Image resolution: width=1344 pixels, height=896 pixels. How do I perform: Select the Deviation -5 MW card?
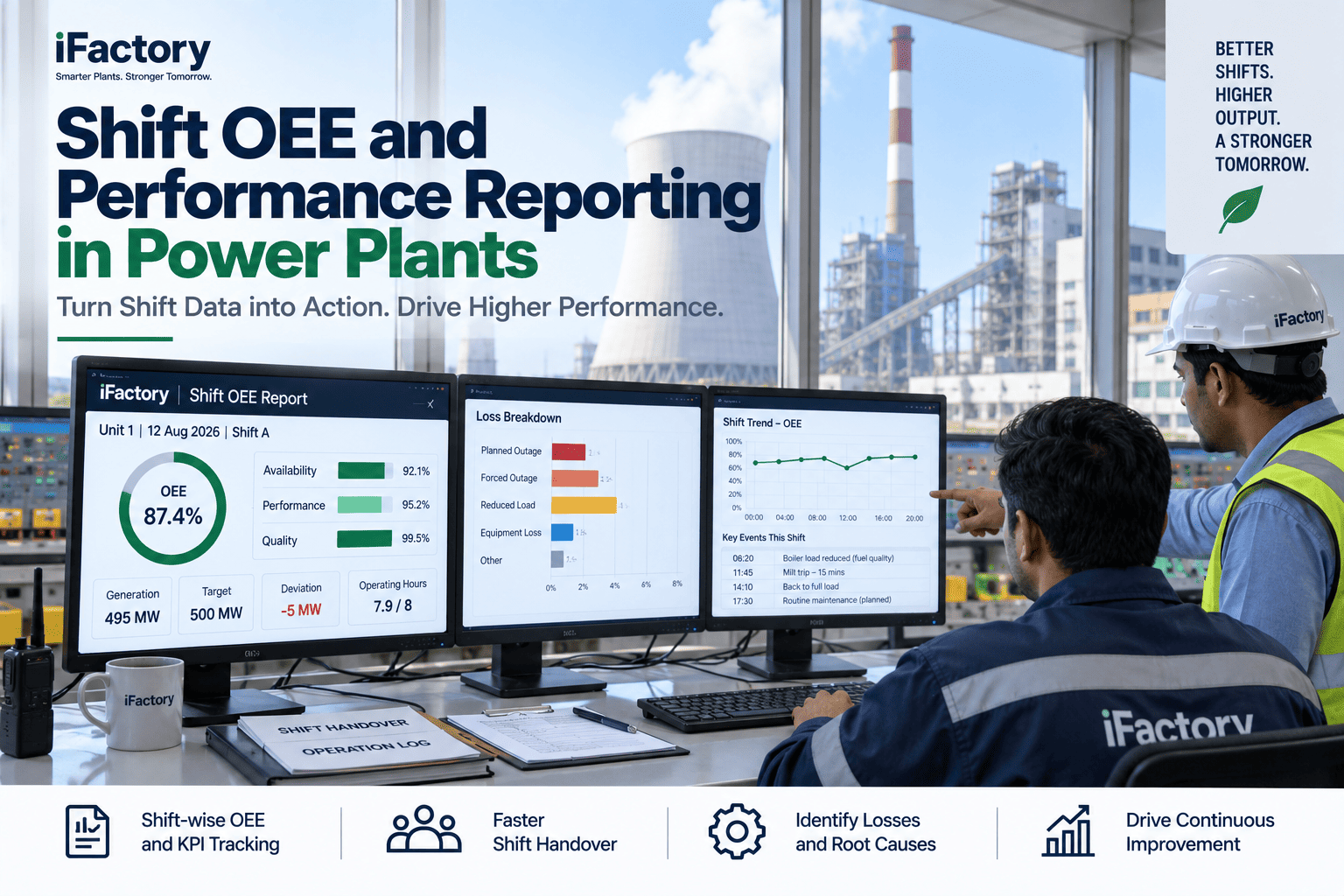click(x=301, y=599)
